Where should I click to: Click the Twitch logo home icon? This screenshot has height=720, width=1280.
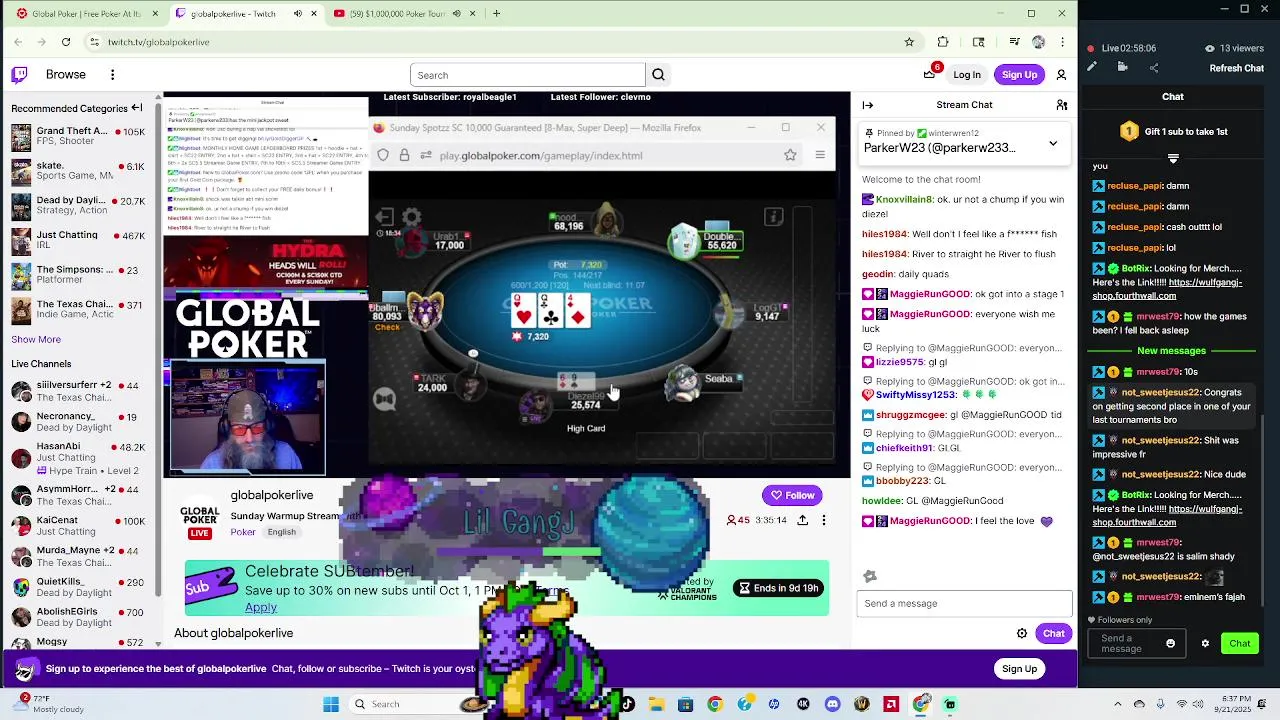(x=19, y=75)
